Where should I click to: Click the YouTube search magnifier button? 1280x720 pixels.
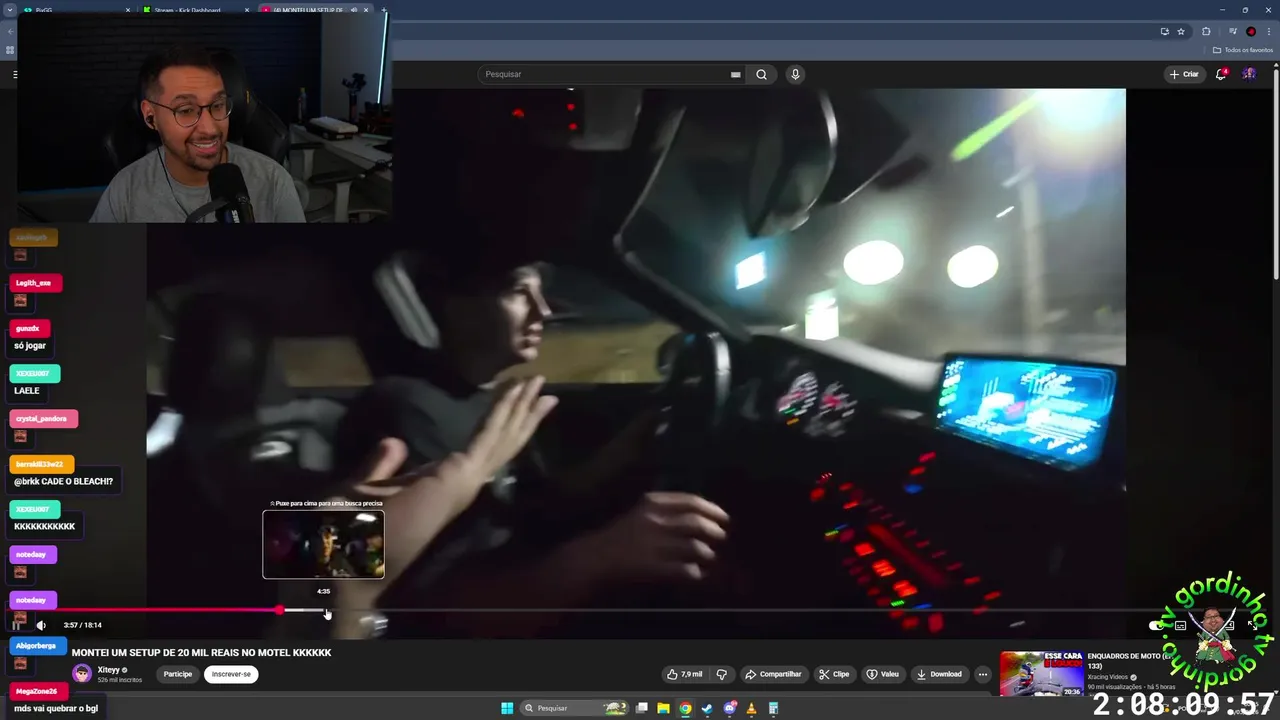coord(761,74)
